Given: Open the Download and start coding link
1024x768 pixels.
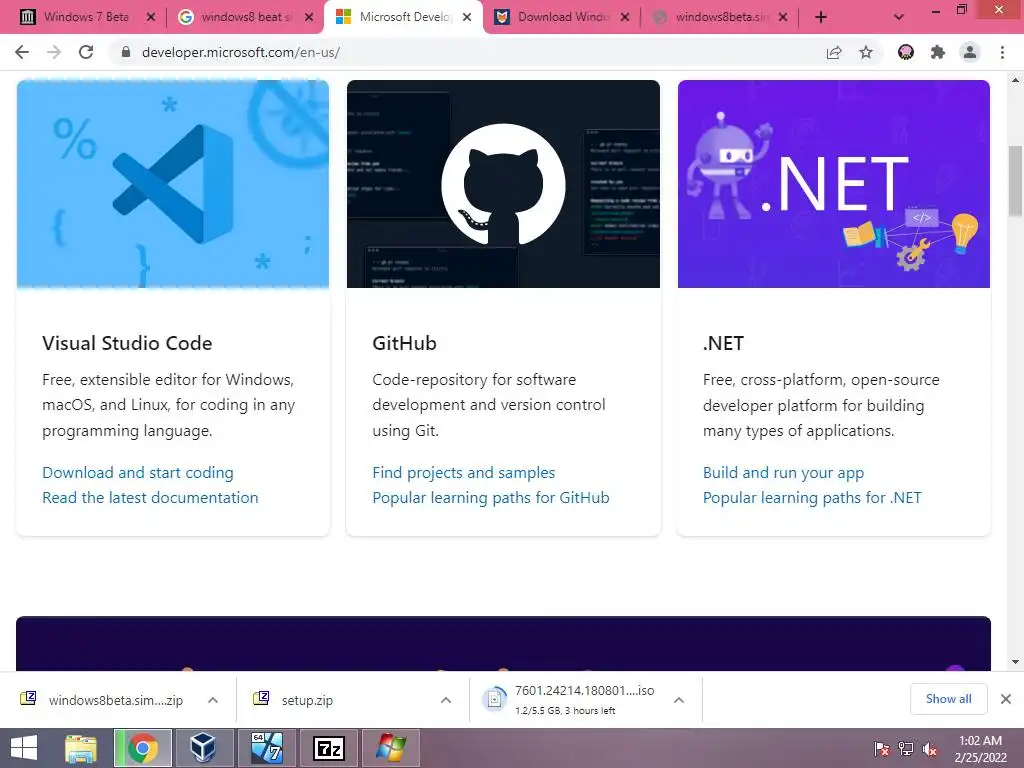Looking at the screenshot, I should click(x=138, y=472).
